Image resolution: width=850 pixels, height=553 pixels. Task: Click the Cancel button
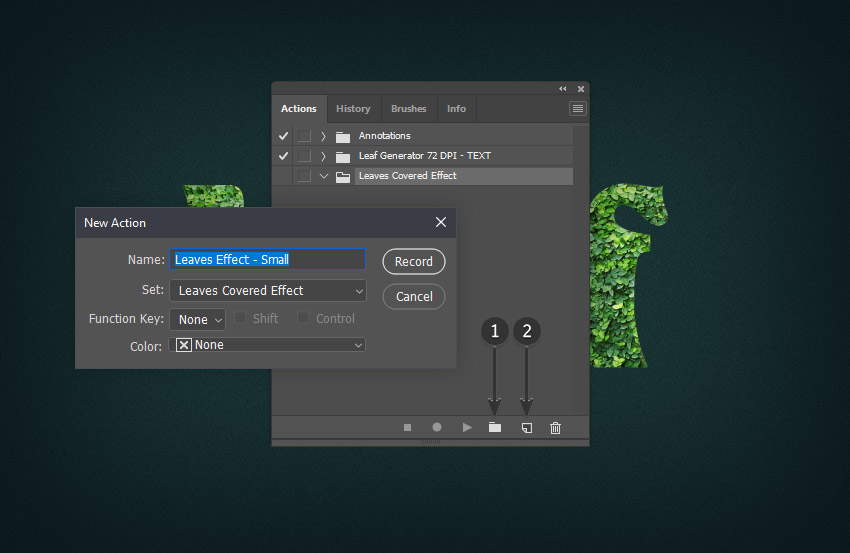414,297
